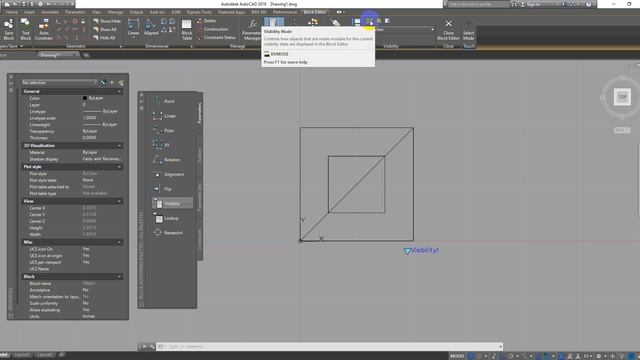Toggle UCS icon On value
Image resolution: width=640 pixels, height=360 pixels.
(x=86, y=249)
